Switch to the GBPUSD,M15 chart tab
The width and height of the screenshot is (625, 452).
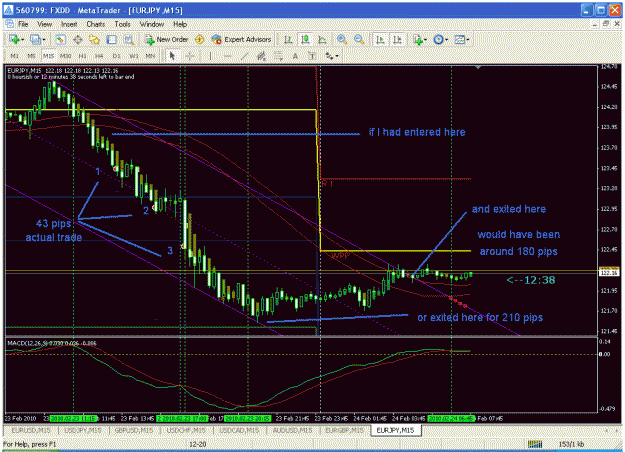[134, 430]
